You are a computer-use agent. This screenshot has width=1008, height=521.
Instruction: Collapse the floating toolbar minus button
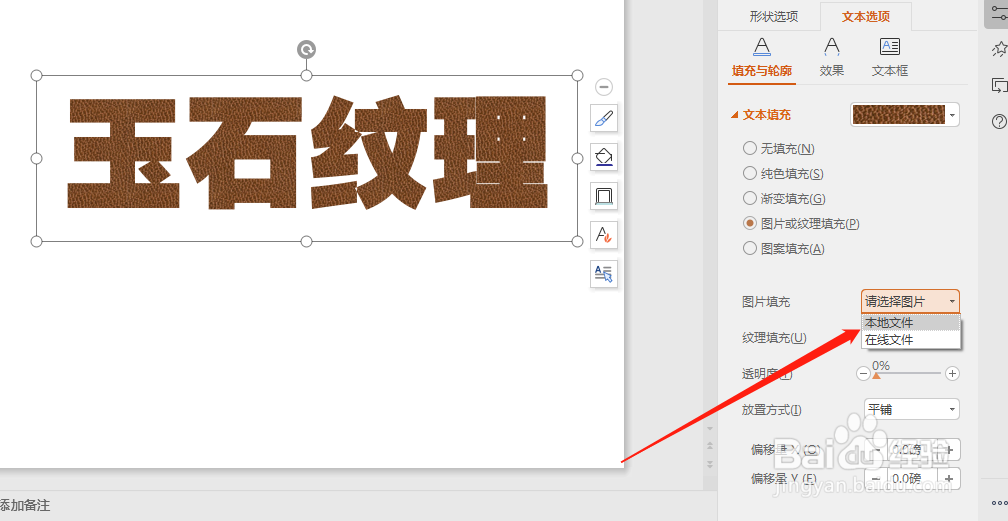(604, 87)
